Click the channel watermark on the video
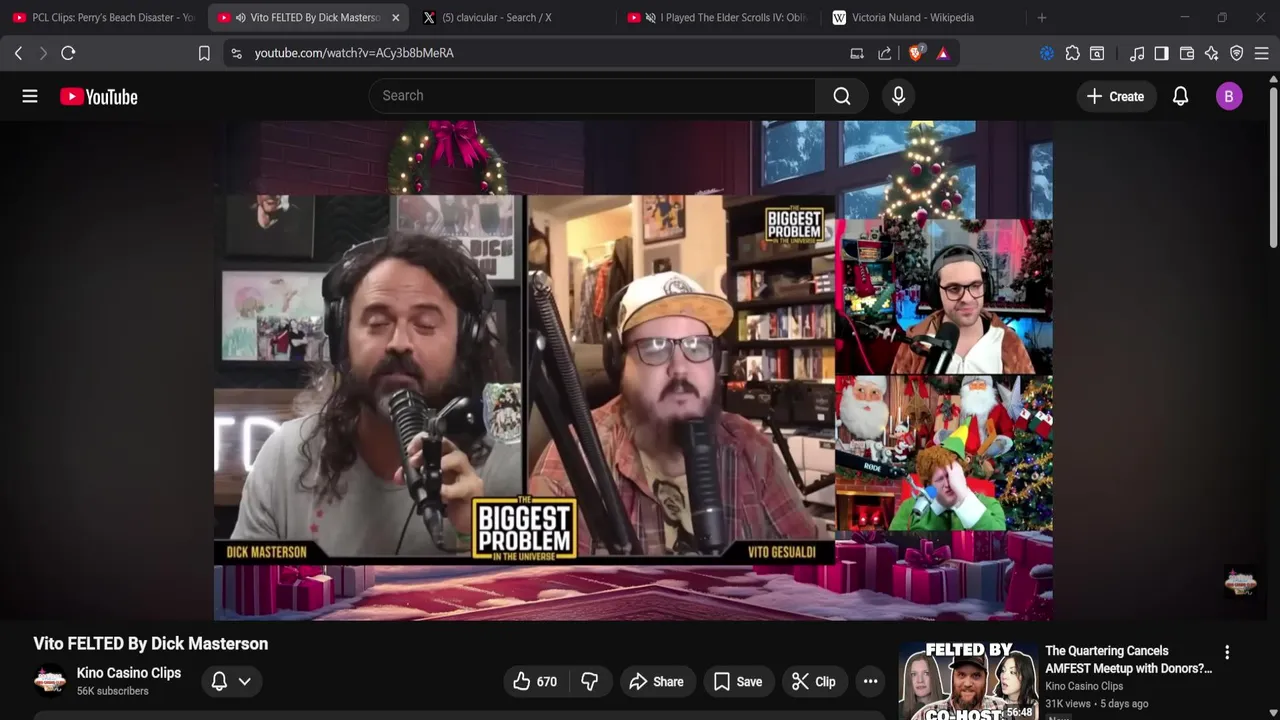Screen dimensions: 1280x720 click(1240, 583)
